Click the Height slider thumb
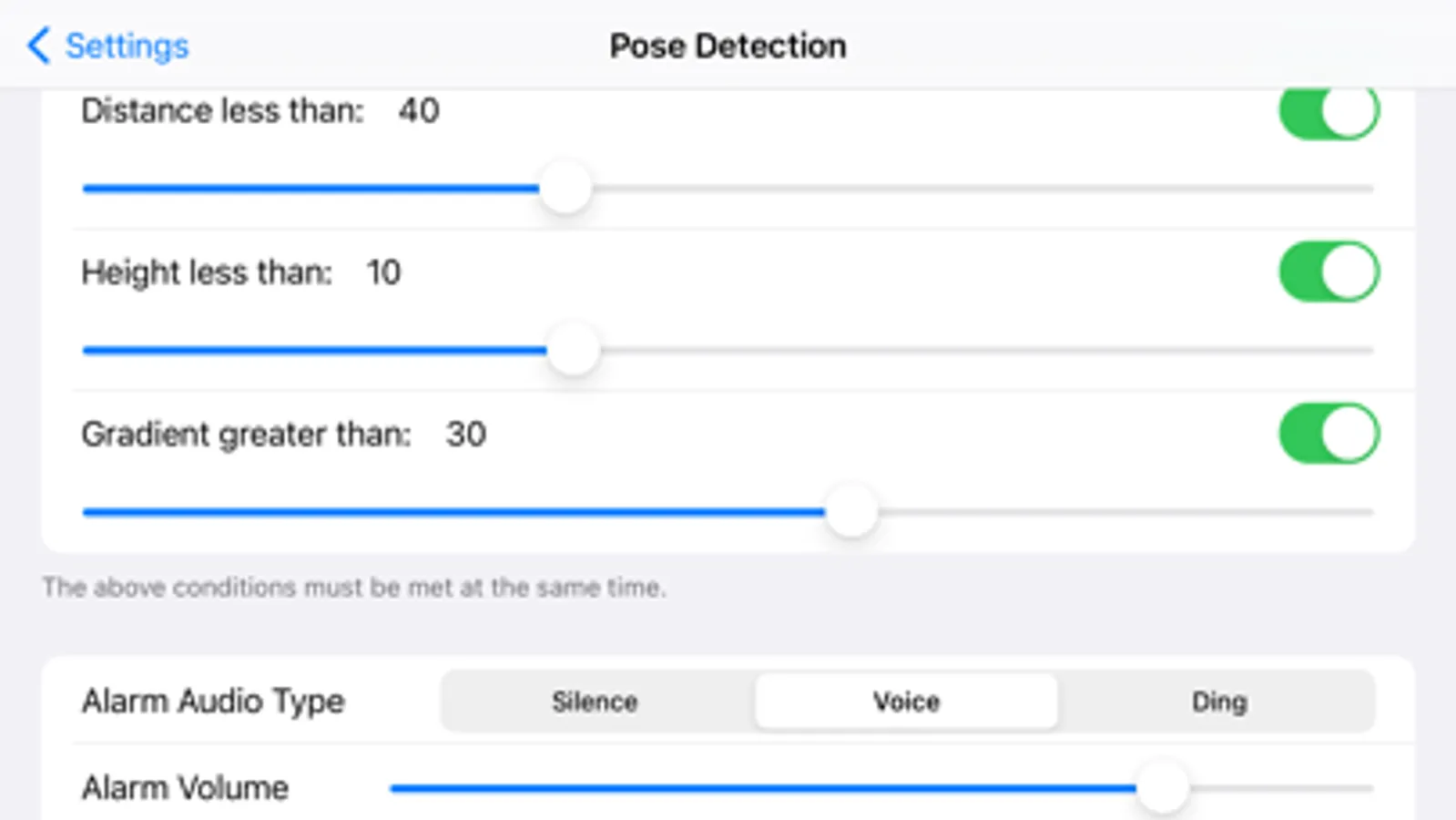This screenshot has height=820, width=1456. click(x=574, y=350)
